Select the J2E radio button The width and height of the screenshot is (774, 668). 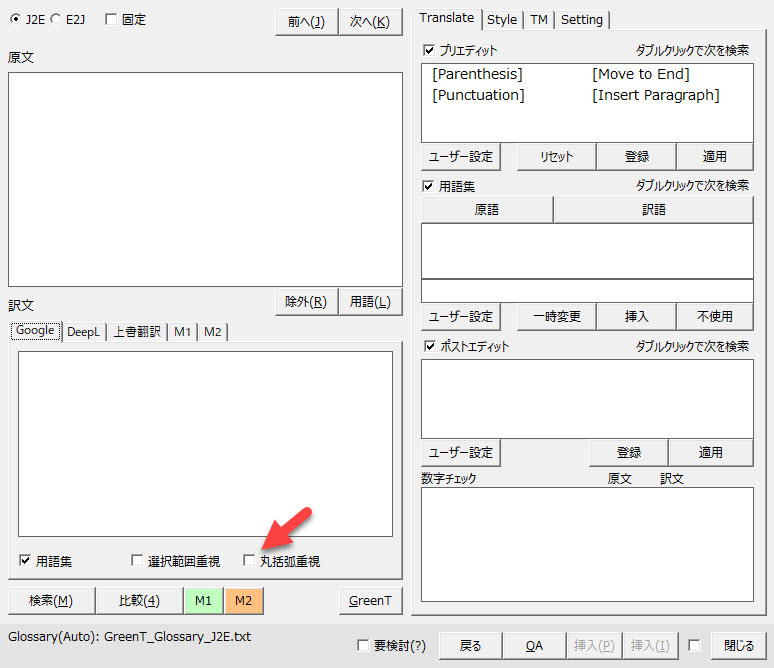(x=15, y=20)
